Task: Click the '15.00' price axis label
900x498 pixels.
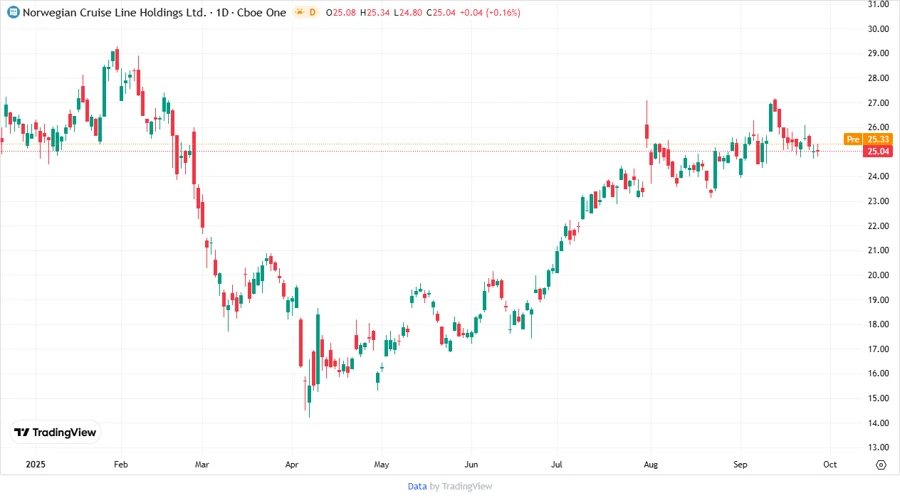Action: 878,398
